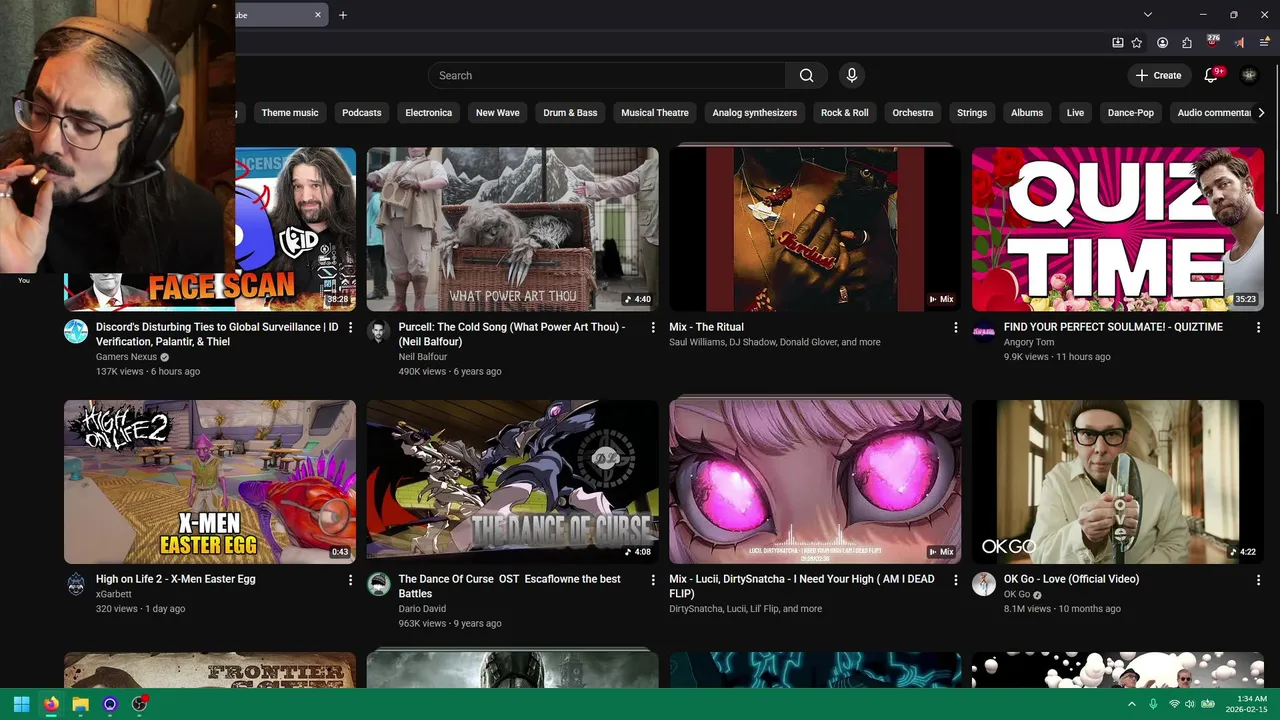The height and width of the screenshot is (720, 1280).
Task: Bookmark this page with the star icon
Action: tap(1137, 43)
